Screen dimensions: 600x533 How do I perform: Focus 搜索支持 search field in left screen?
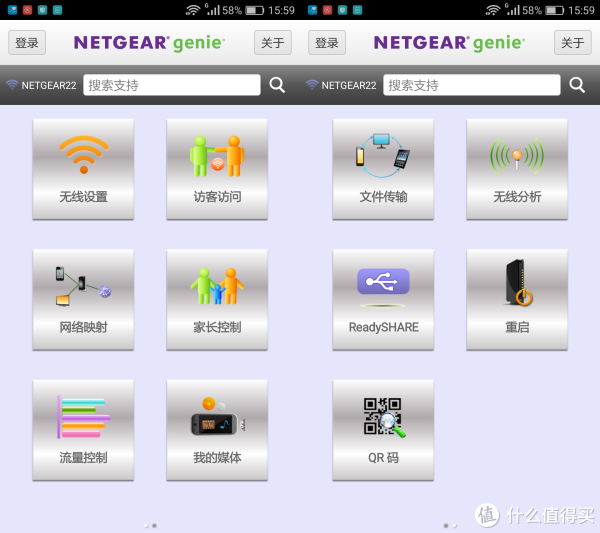(172, 85)
